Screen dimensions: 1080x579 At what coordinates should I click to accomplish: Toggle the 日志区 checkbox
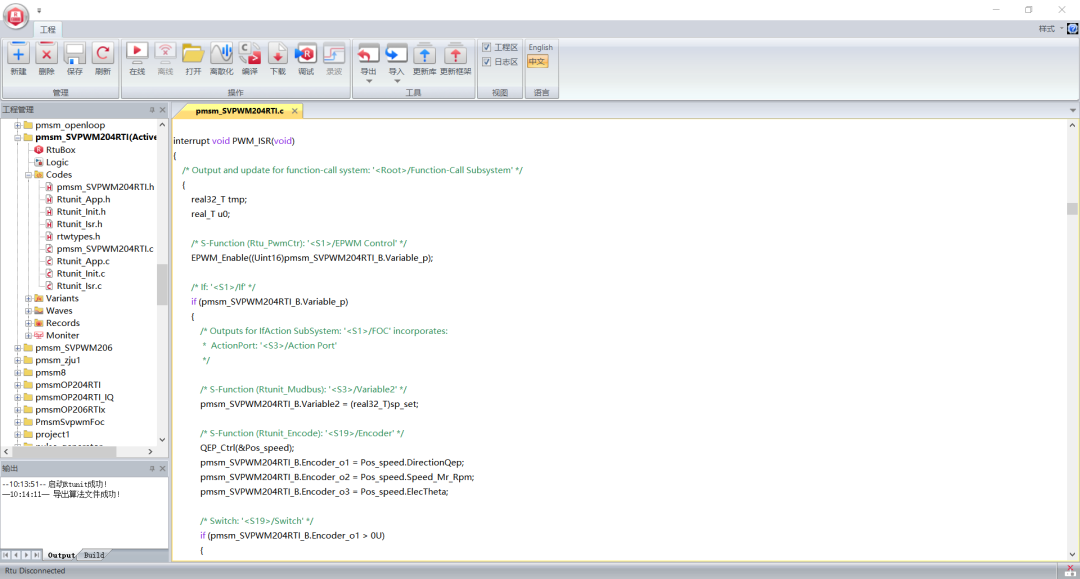[x=487, y=61]
